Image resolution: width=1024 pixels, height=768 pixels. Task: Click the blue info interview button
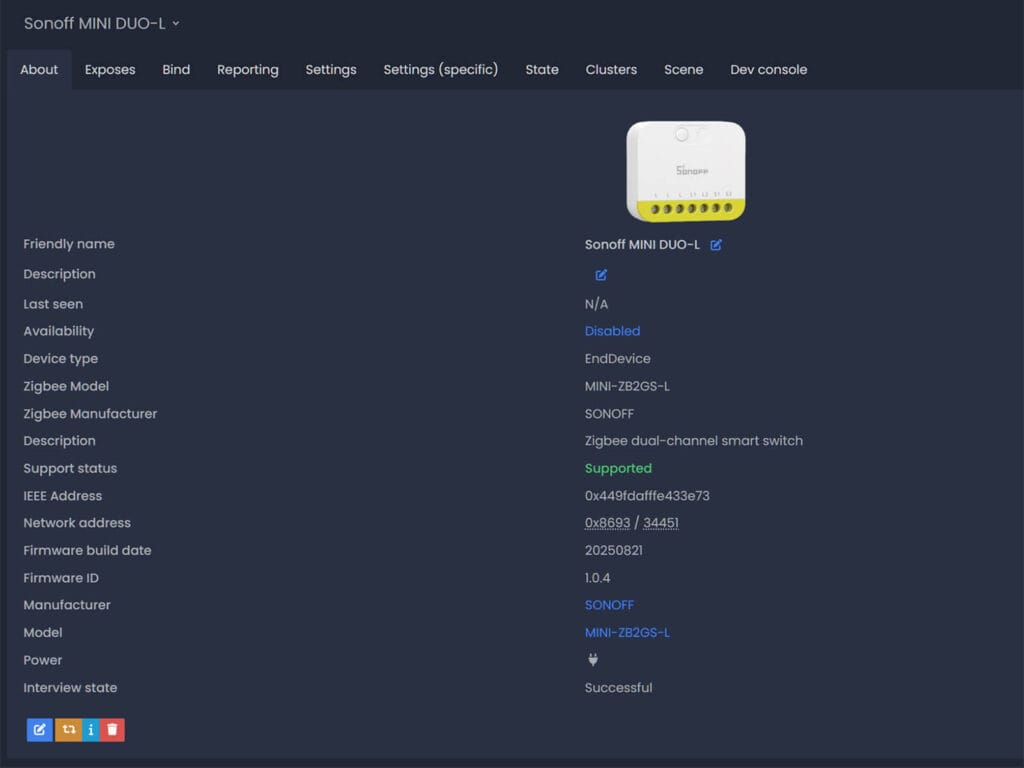coord(91,730)
